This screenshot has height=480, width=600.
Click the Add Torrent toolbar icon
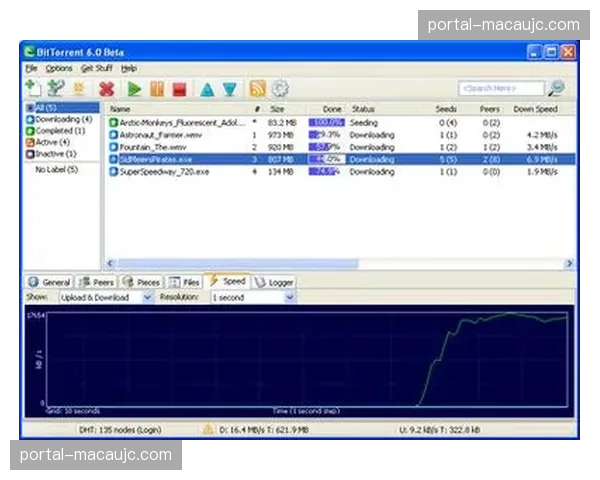[x=33, y=89]
